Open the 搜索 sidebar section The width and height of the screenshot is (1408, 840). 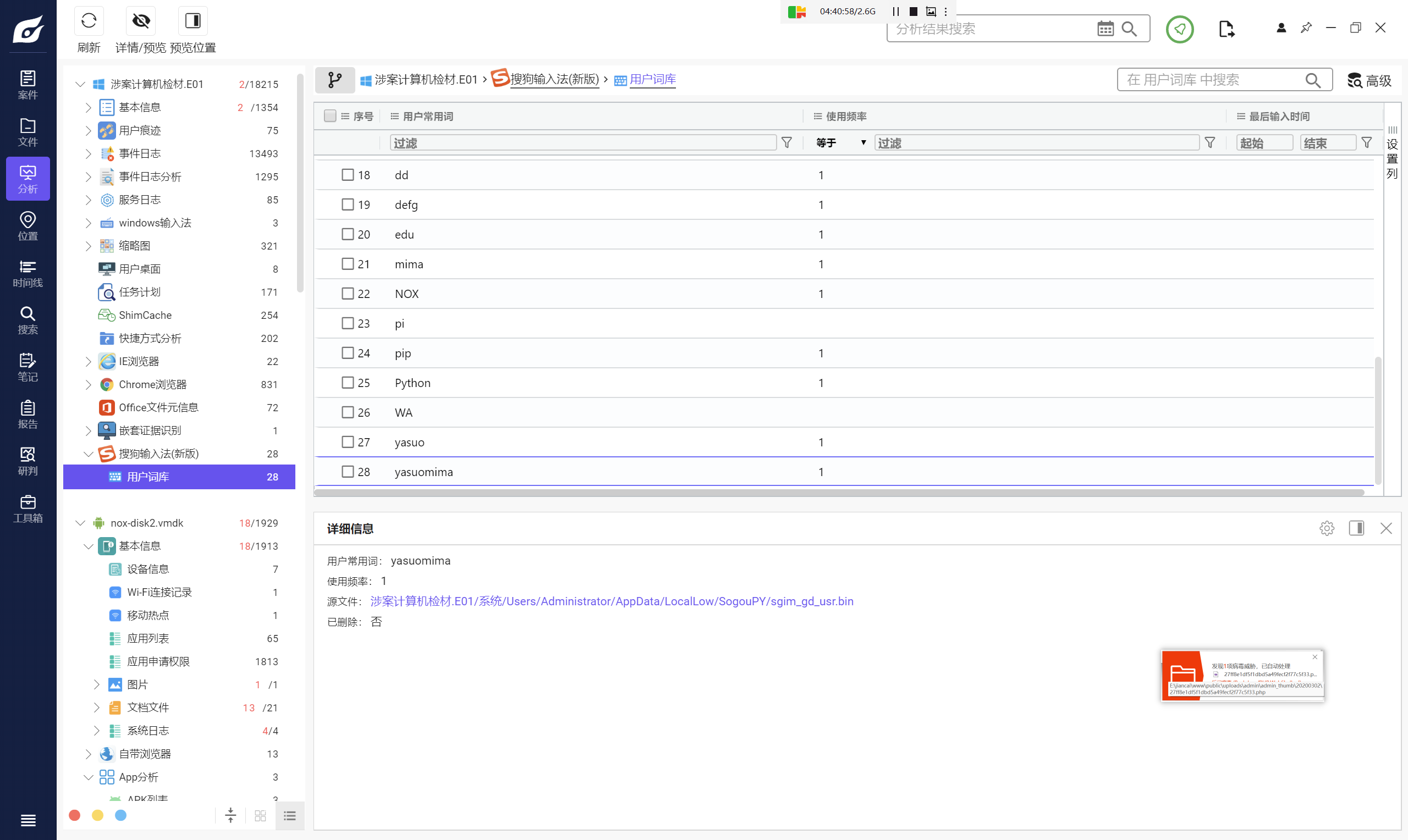[28, 320]
